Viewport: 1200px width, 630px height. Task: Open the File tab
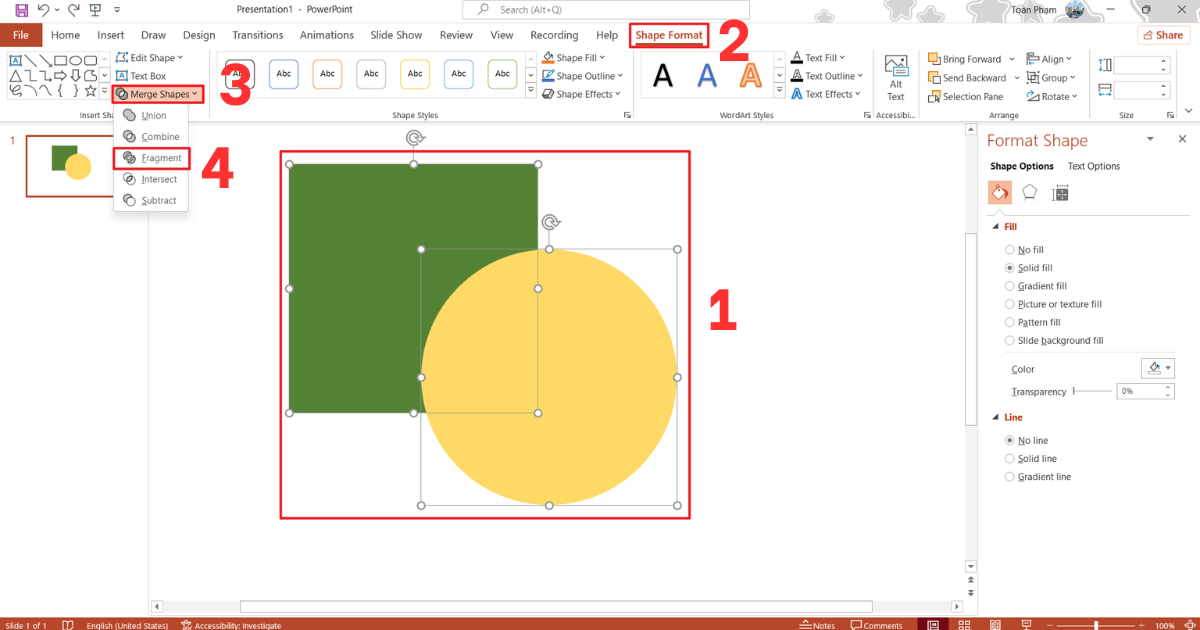pyautogui.click(x=21, y=35)
